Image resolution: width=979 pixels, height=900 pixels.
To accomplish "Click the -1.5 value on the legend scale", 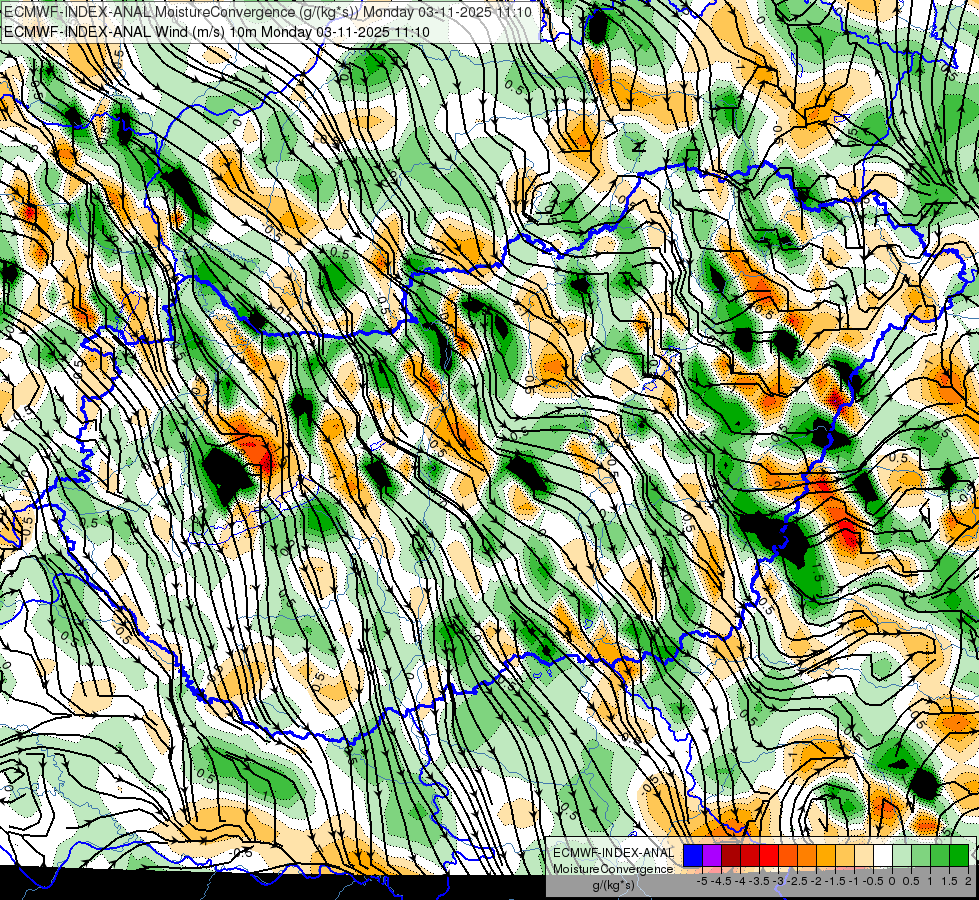I will (x=835, y=881).
